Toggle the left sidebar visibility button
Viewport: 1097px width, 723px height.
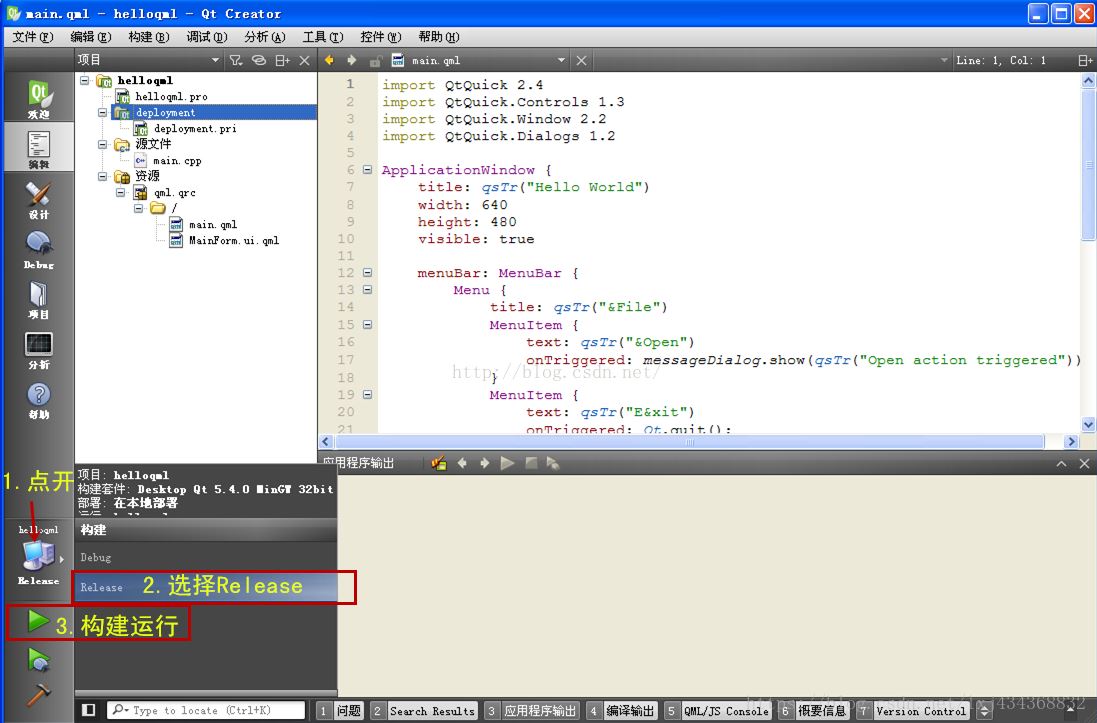tap(89, 710)
